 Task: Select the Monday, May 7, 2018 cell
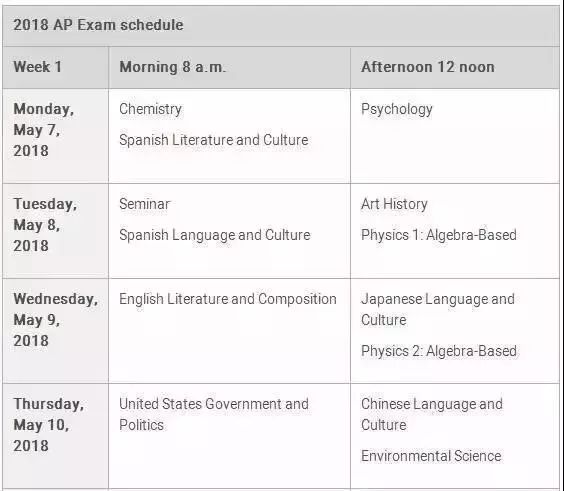55,136
